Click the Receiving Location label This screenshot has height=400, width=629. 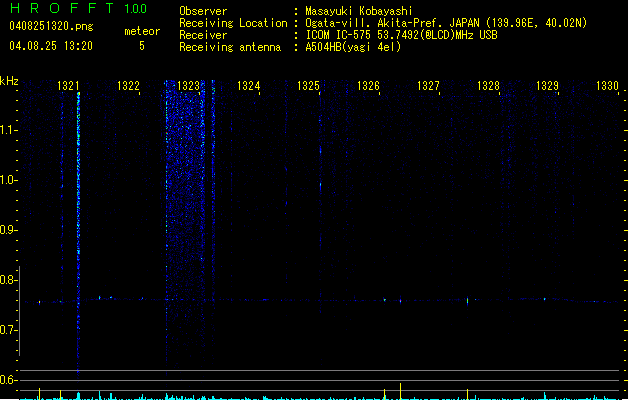[233, 23]
